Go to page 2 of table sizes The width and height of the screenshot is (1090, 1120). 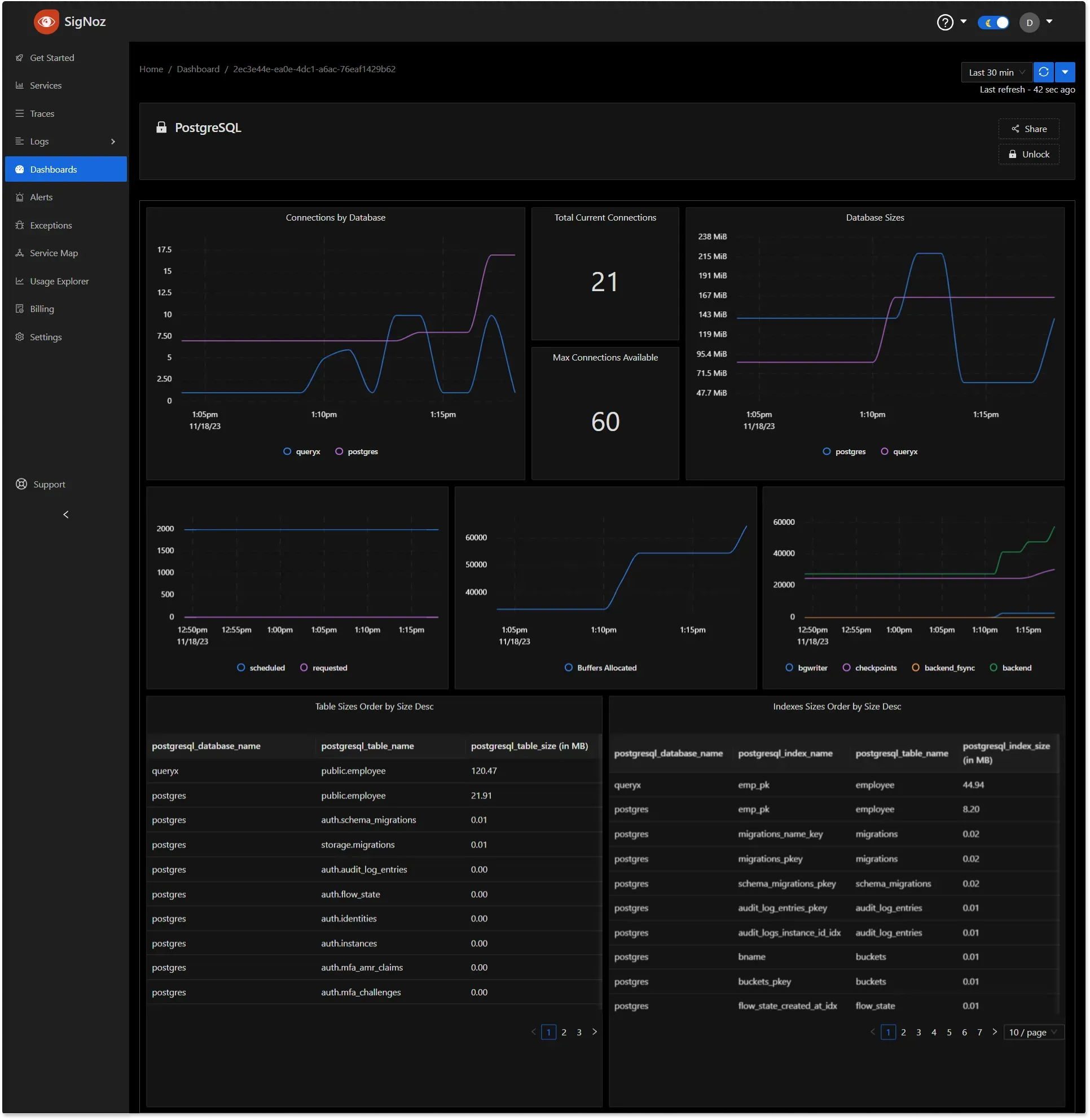(564, 1032)
